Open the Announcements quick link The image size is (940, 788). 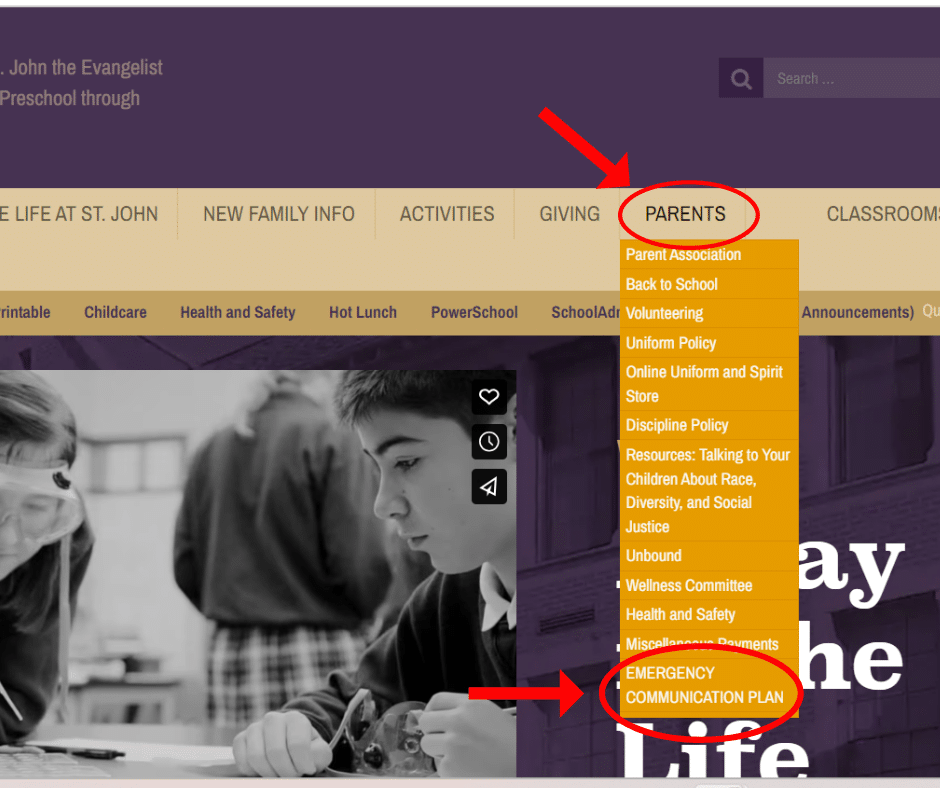(858, 312)
